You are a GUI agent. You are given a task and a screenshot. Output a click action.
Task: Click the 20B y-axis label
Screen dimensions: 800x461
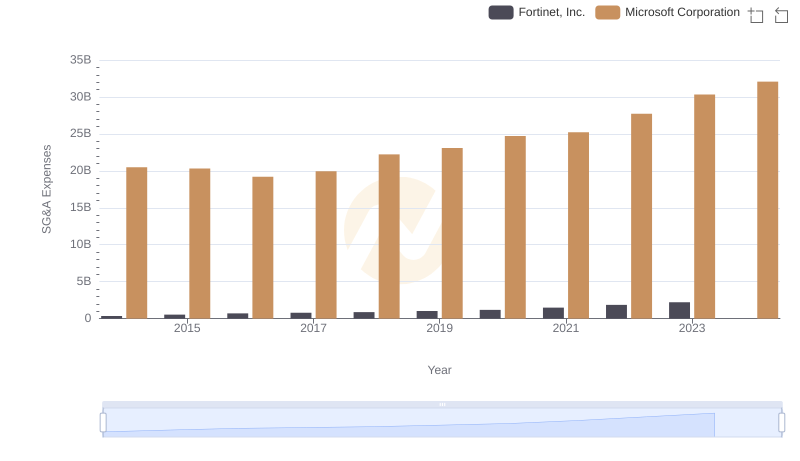(x=81, y=170)
